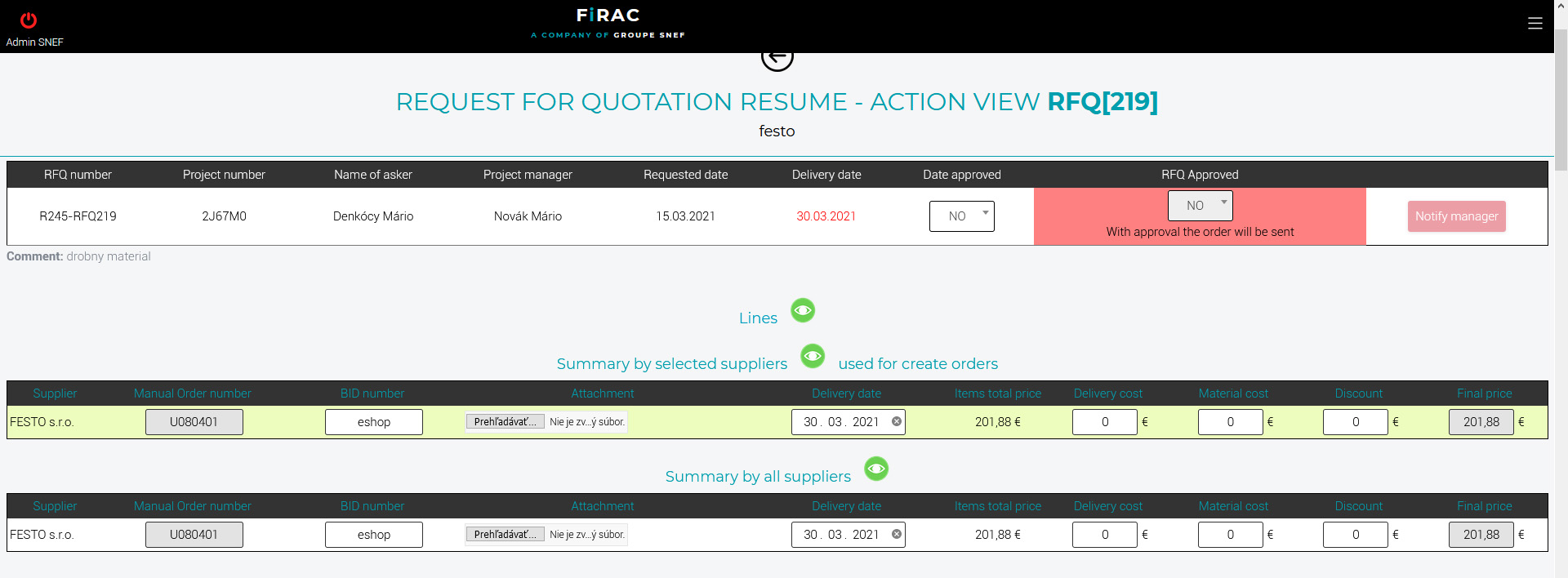The image size is (1568, 578).
Task: Clear delivery date in all suppliers row
Action: (897, 535)
